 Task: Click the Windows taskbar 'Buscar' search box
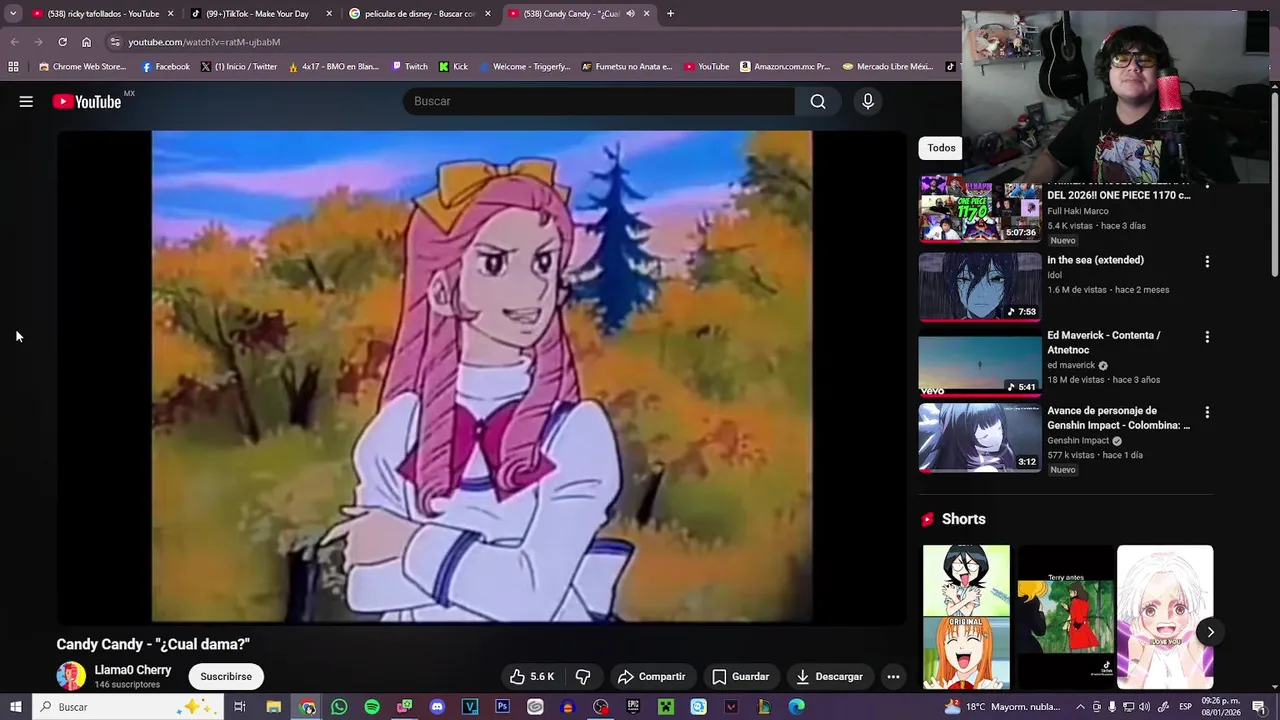coord(128,707)
